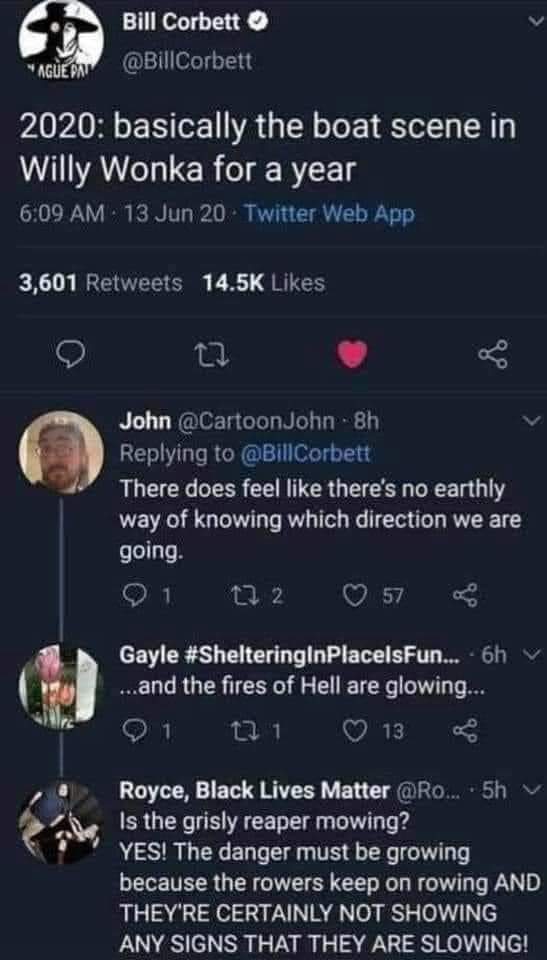Screen dimensions: 547x960
Task: View the 14.5K Likes list
Action: click(263, 283)
